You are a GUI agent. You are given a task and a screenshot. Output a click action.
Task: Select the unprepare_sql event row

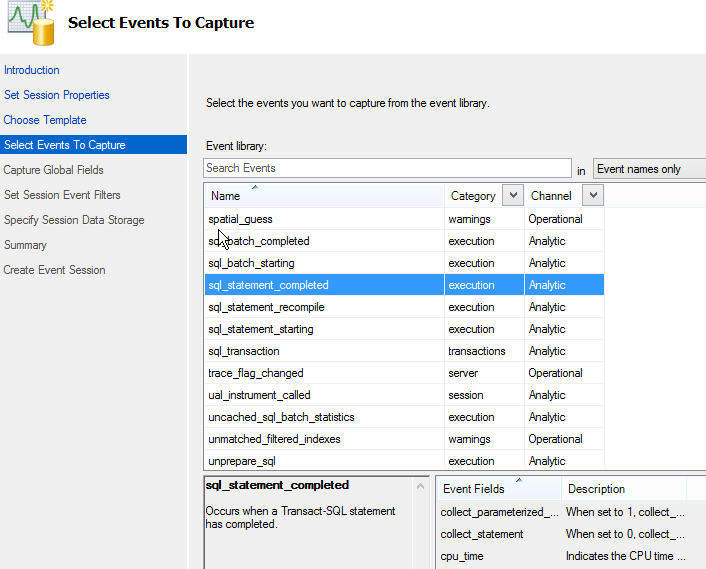pos(242,461)
